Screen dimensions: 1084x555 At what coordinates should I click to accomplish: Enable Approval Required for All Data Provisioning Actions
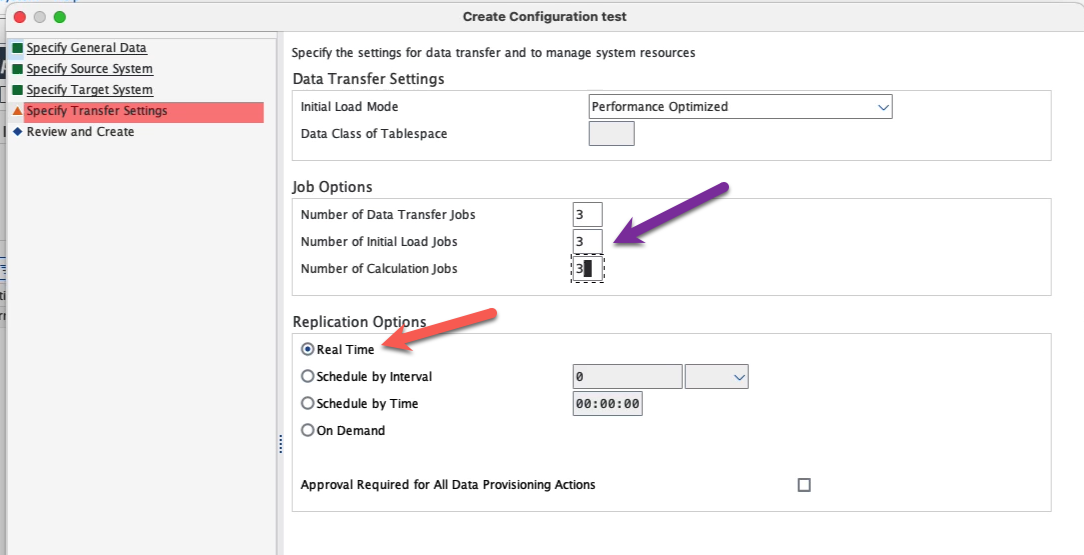pos(804,485)
